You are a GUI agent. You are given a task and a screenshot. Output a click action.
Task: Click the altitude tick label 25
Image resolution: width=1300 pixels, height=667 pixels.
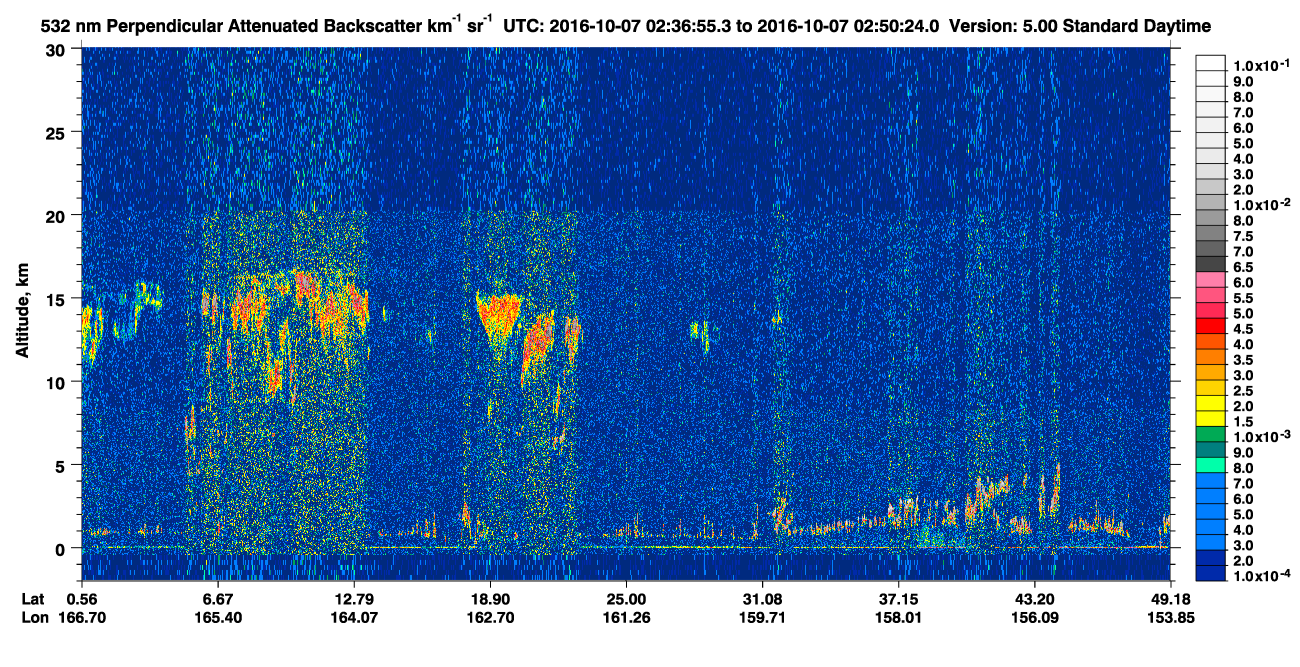point(58,132)
